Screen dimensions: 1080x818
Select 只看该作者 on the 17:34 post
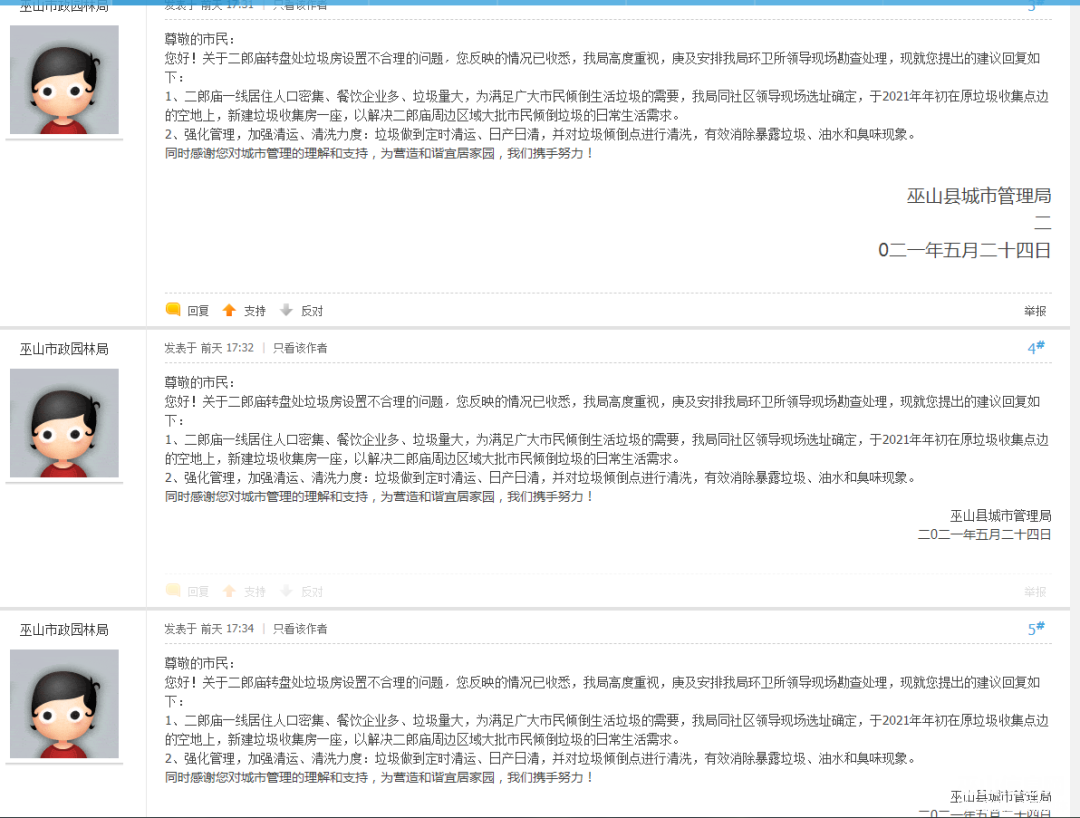[300, 629]
